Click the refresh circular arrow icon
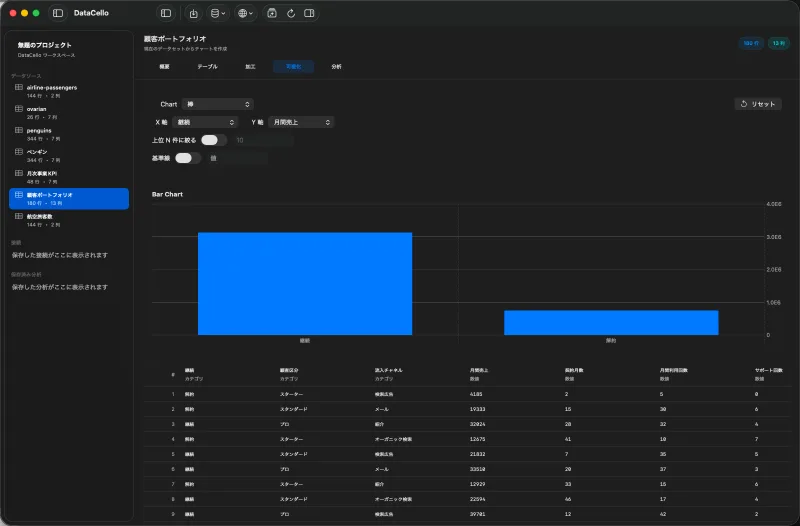This screenshot has width=800, height=526. [291, 13]
